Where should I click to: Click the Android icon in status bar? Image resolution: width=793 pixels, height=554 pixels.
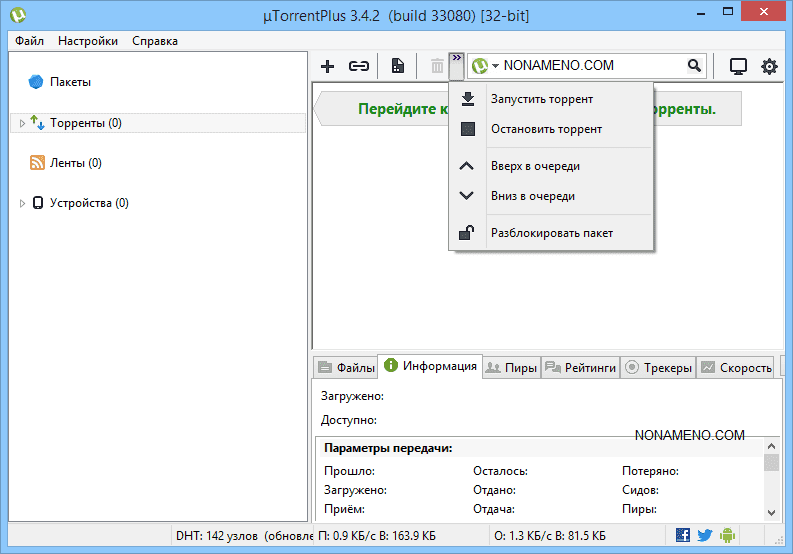point(727,535)
